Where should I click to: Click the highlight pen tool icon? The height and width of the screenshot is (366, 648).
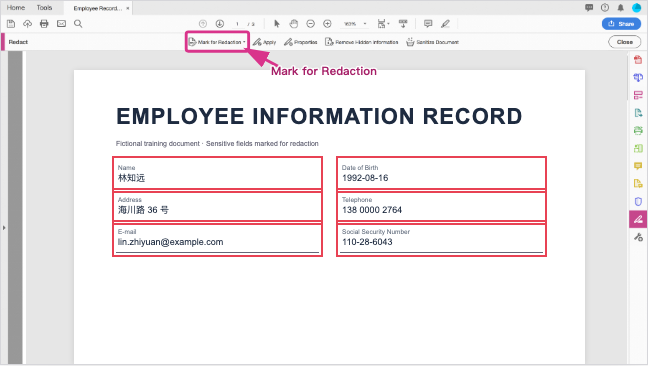445,24
